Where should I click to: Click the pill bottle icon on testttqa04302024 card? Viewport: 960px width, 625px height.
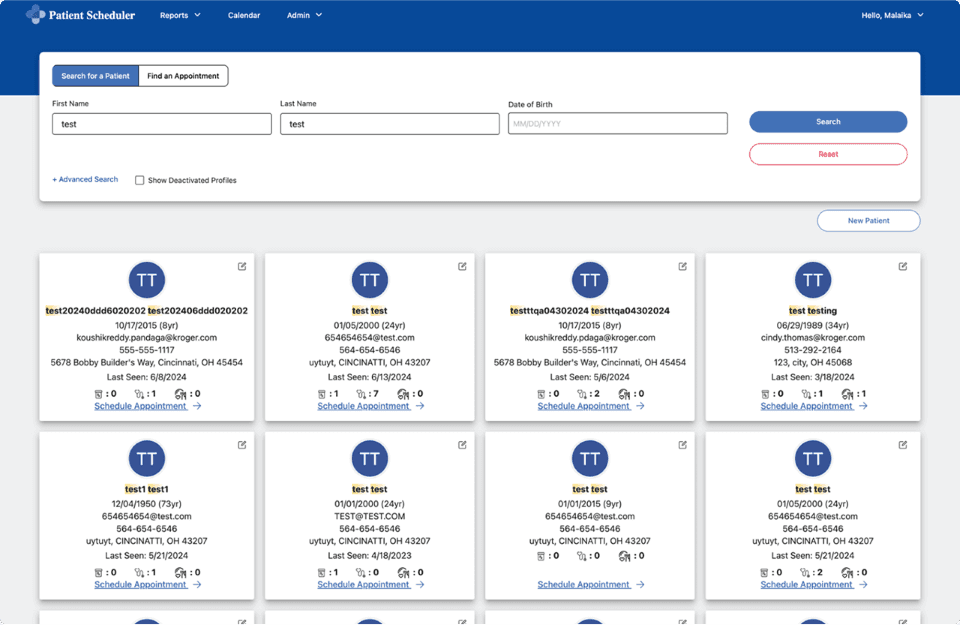[x=541, y=394]
